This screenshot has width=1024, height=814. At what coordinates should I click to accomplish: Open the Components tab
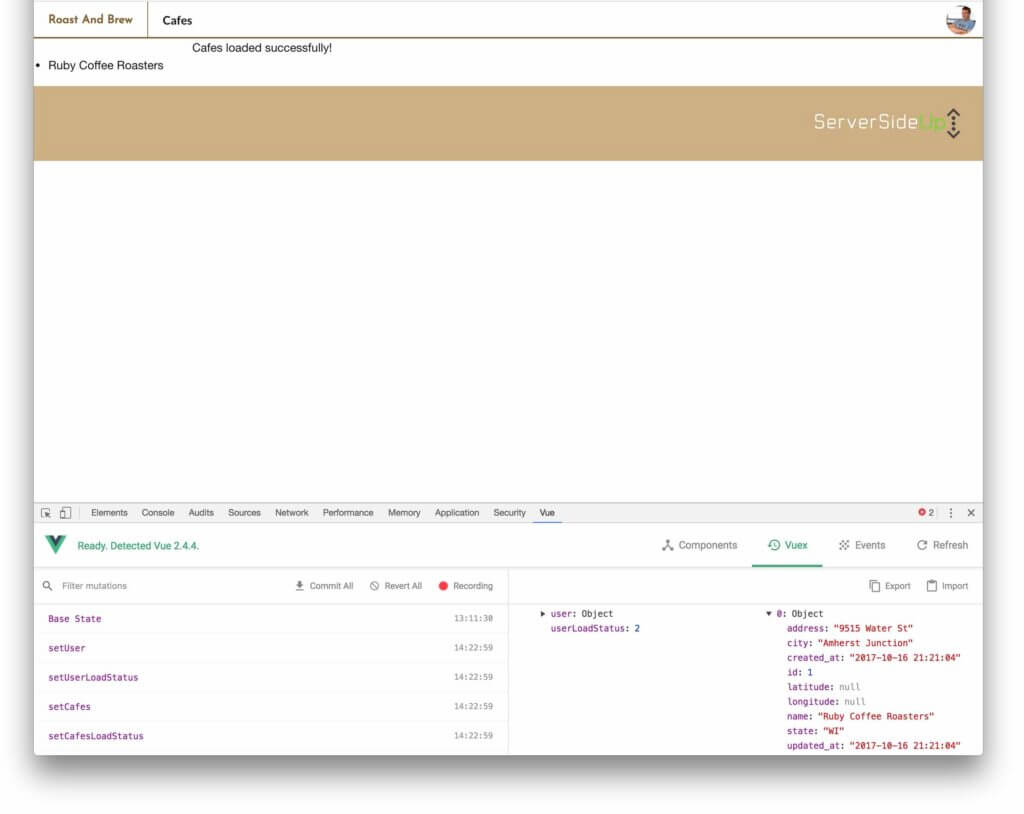(699, 545)
